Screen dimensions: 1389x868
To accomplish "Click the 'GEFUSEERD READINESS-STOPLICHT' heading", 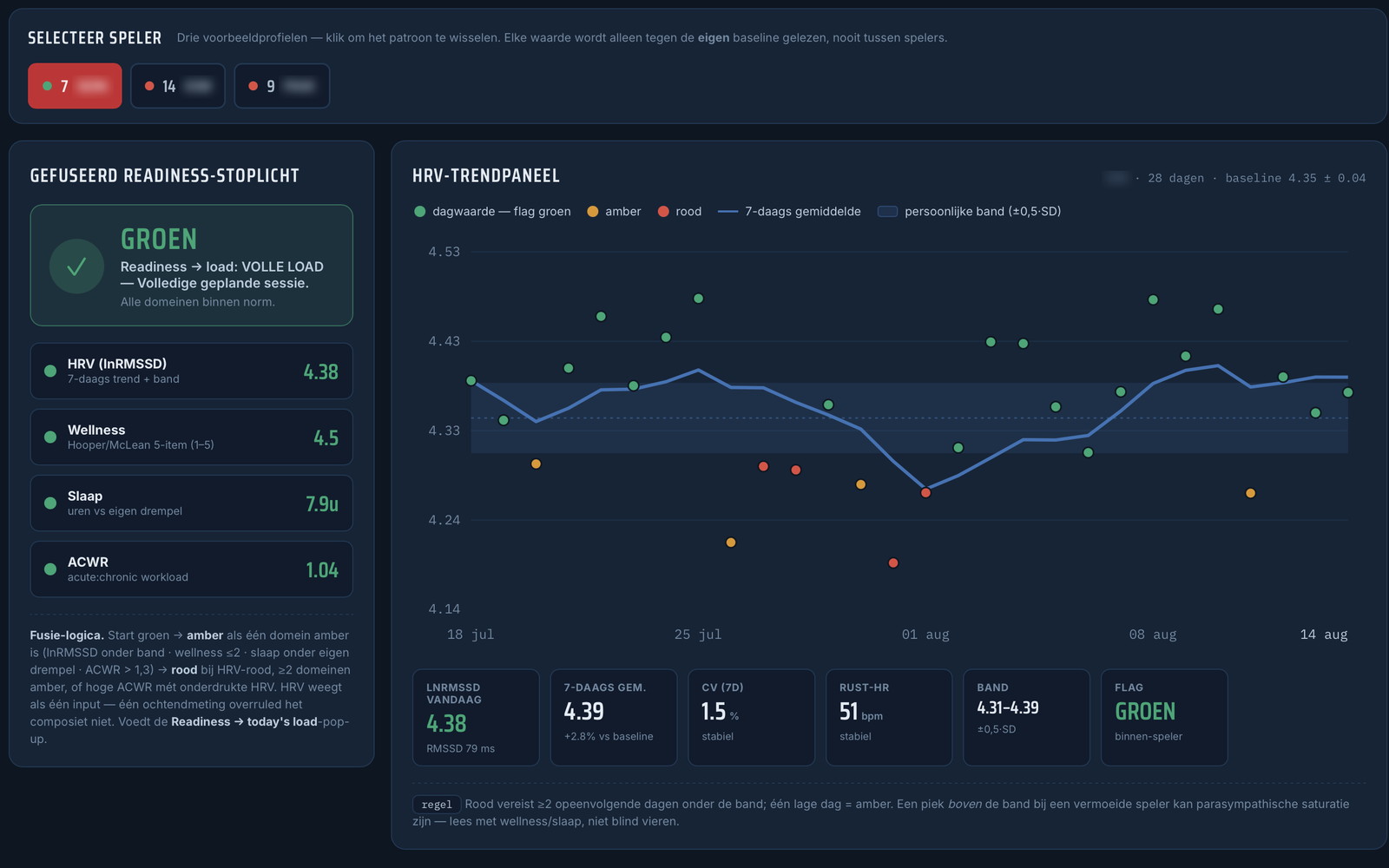I will (165, 176).
